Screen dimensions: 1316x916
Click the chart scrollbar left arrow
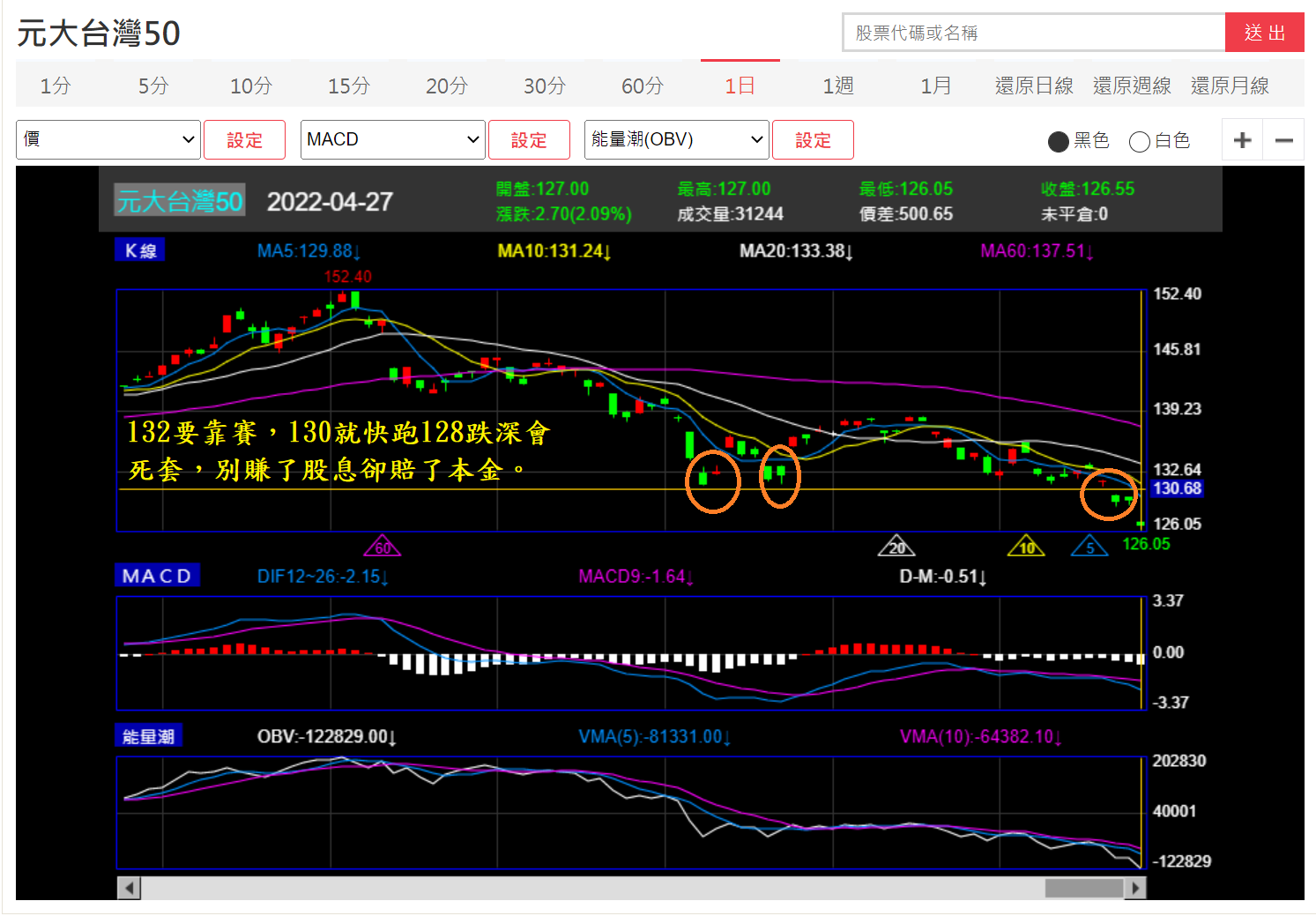point(129,888)
